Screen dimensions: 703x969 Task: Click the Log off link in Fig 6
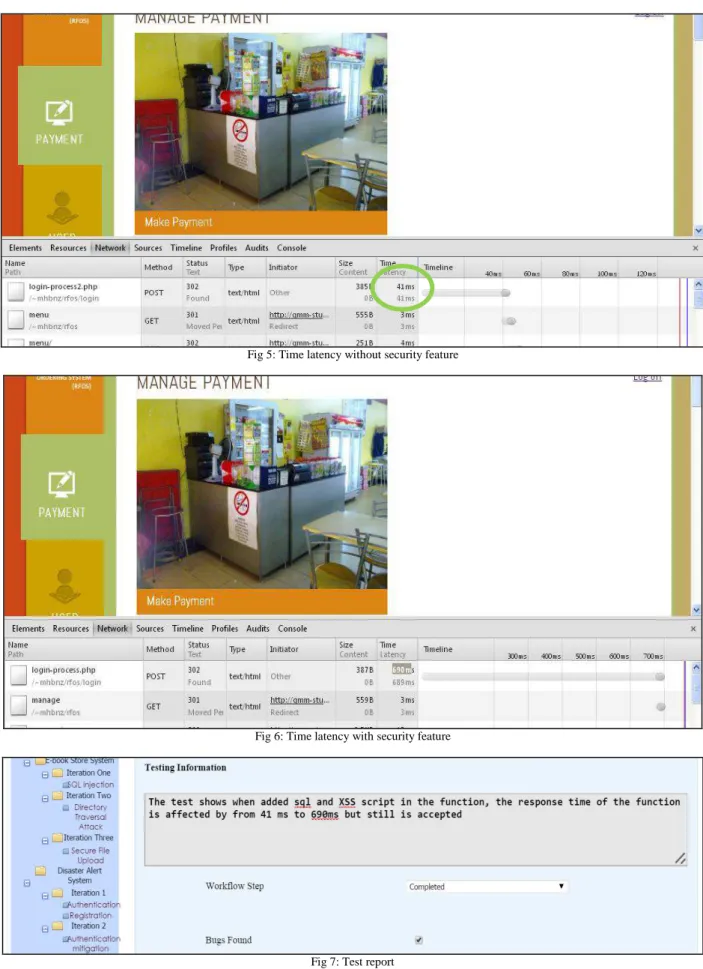coord(647,378)
